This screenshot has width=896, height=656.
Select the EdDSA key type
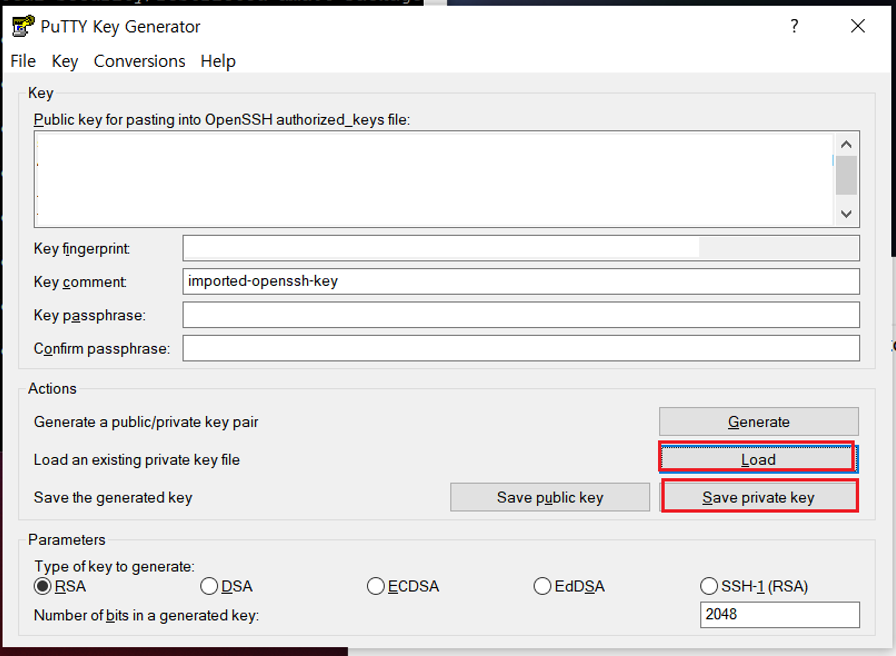coord(569,586)
